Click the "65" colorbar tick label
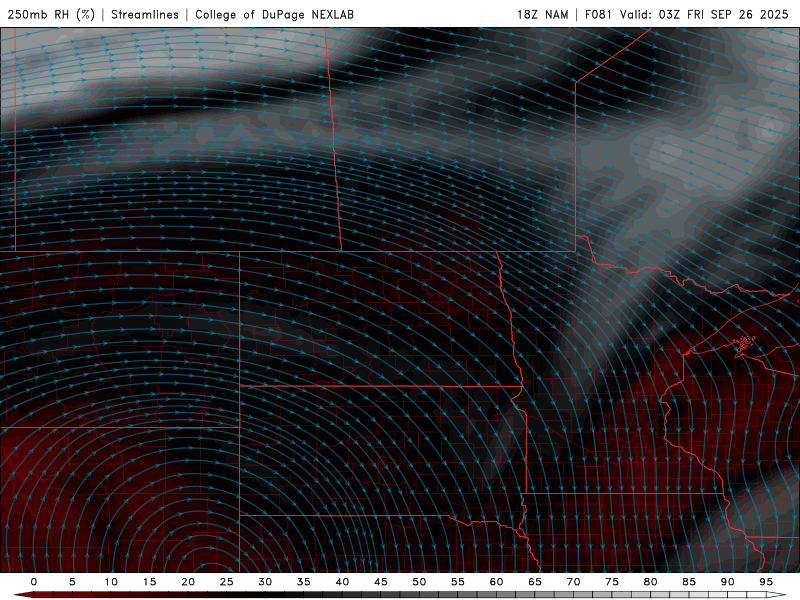The width and height of the screenshot is (800, 600). 535,582
